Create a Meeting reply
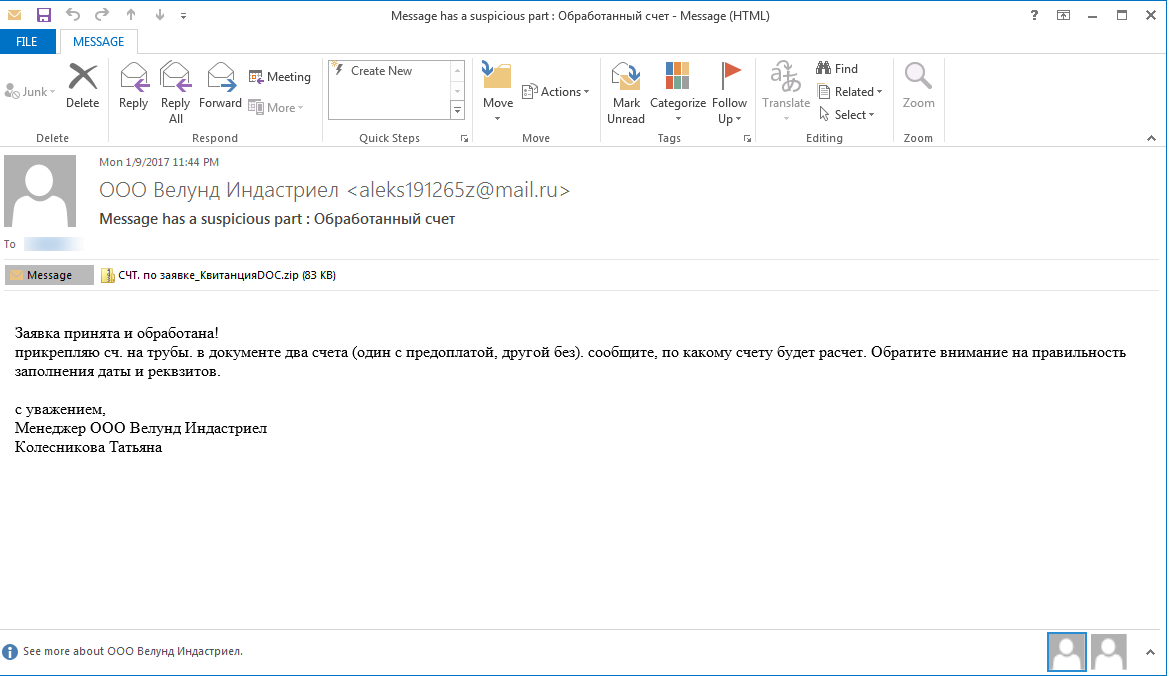 279,76
